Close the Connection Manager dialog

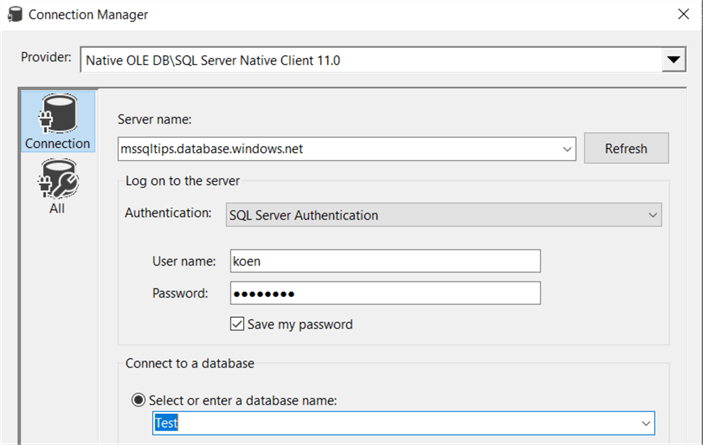pyautogui.click(x=682, y=15)
